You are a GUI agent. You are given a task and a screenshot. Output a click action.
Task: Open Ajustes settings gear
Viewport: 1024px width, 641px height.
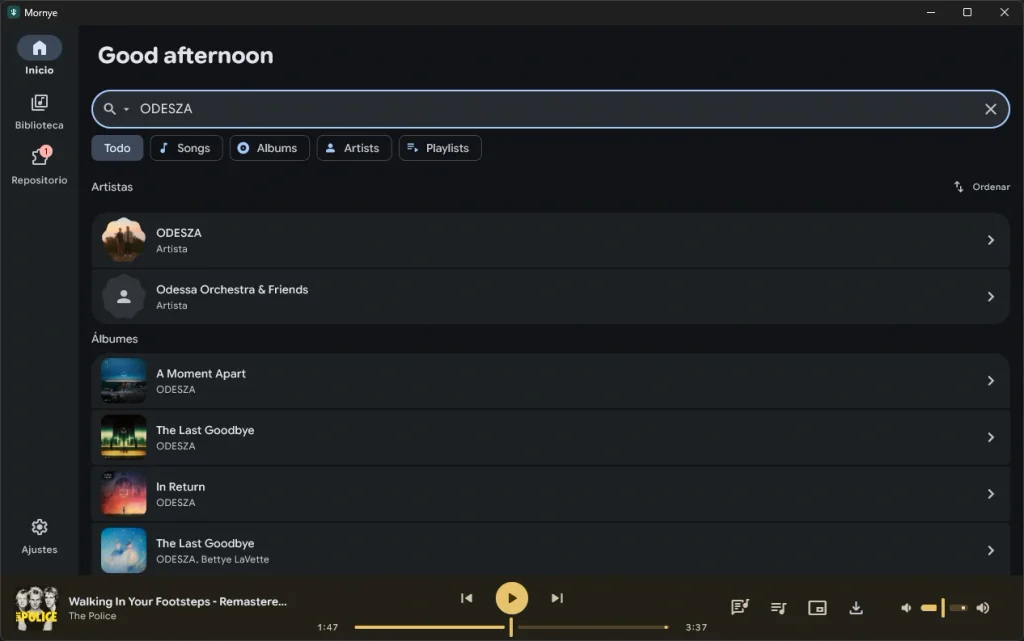pos(39,536)
